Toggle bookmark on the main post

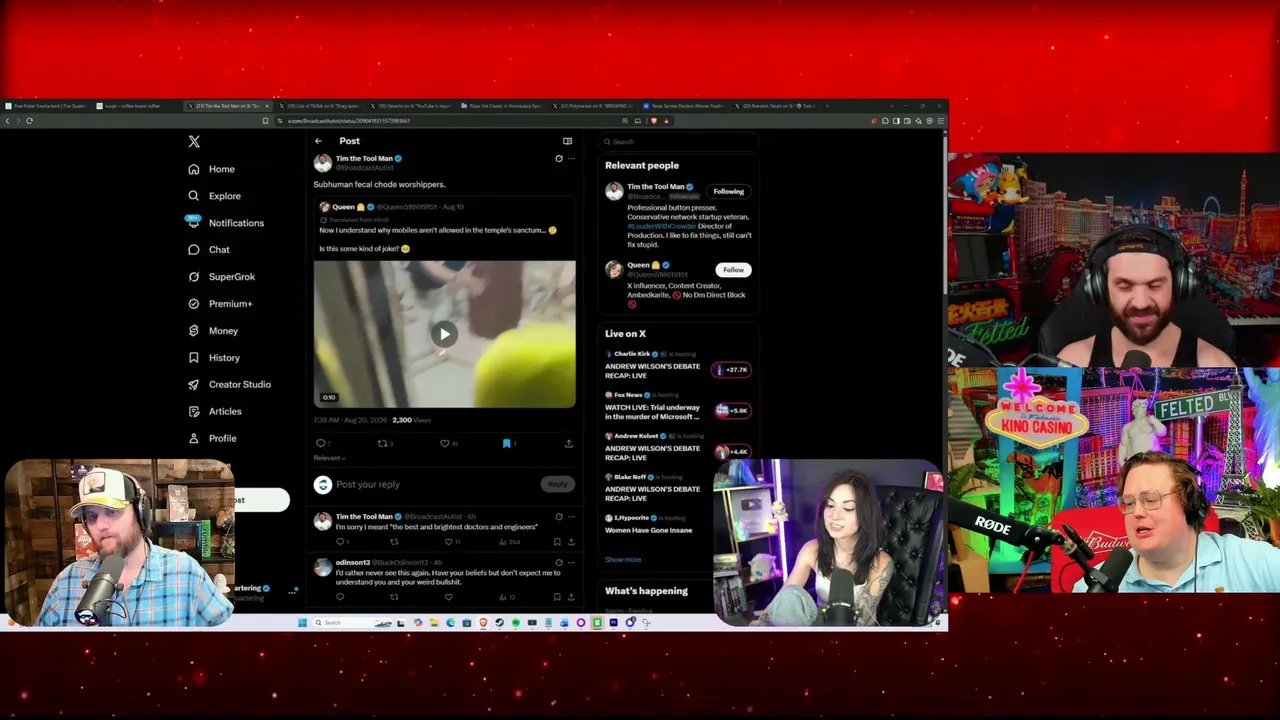(507, 443)
